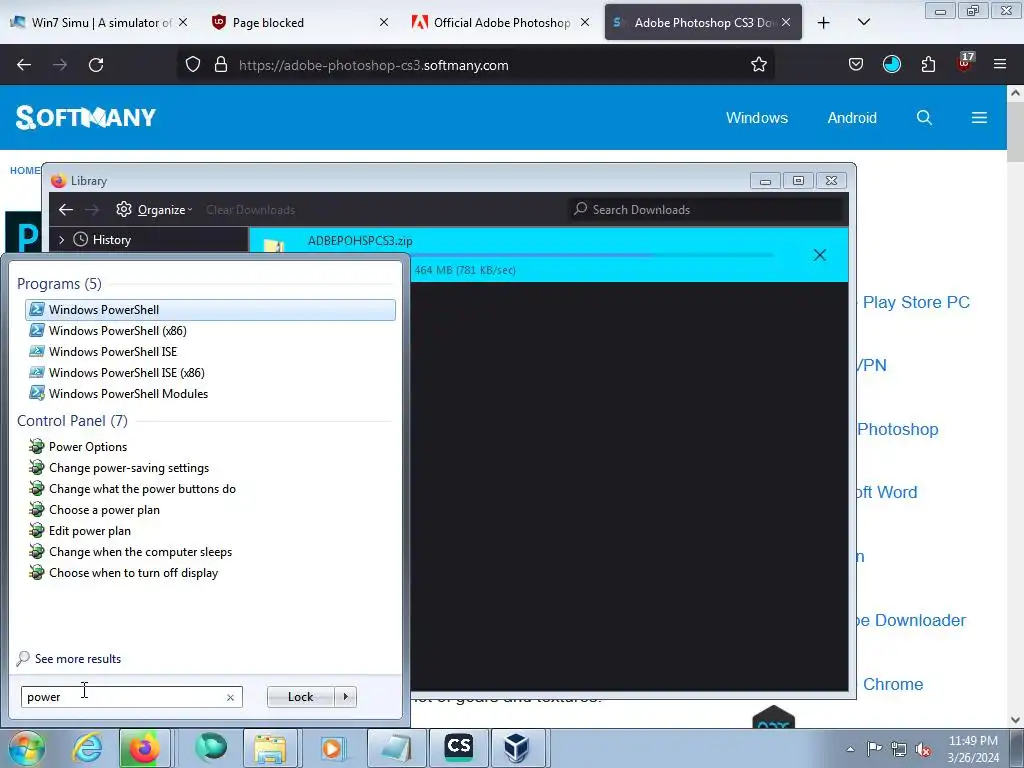Open the green globe browser taskbar icon
This screenshot has height=768, width=1024.
coord(210,748)
